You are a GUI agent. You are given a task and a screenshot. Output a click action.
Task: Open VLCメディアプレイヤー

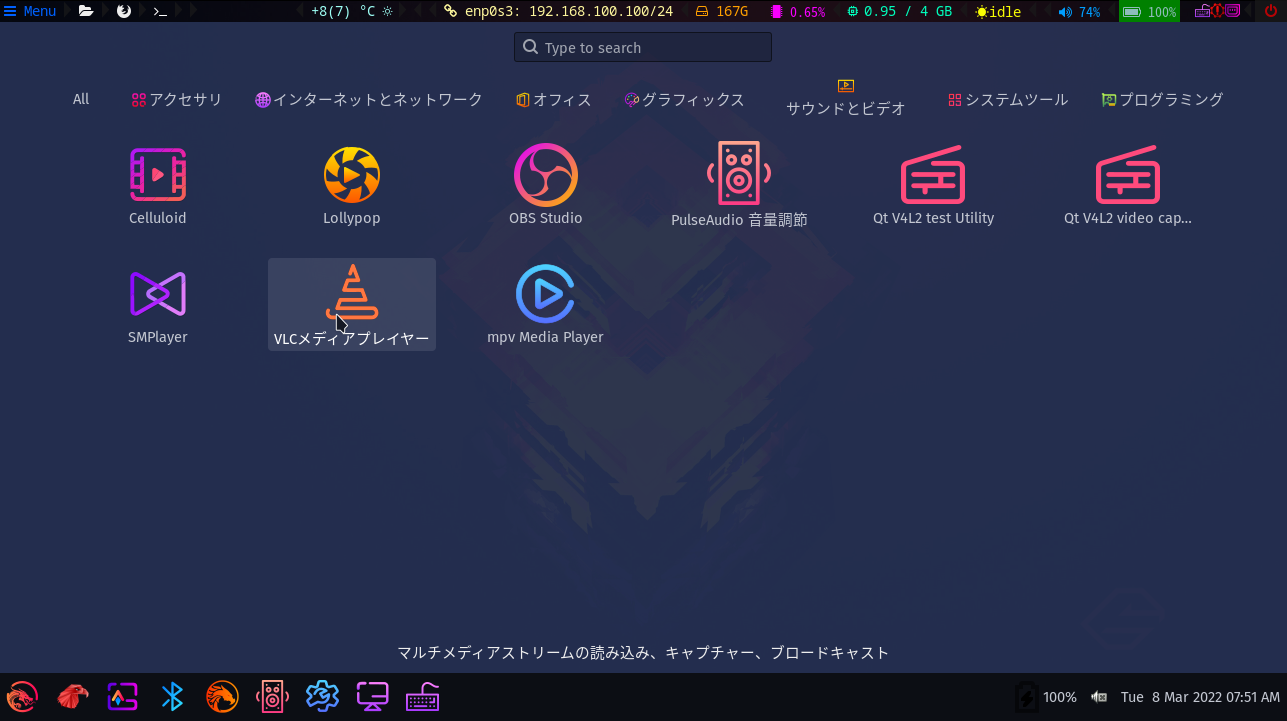352,305
